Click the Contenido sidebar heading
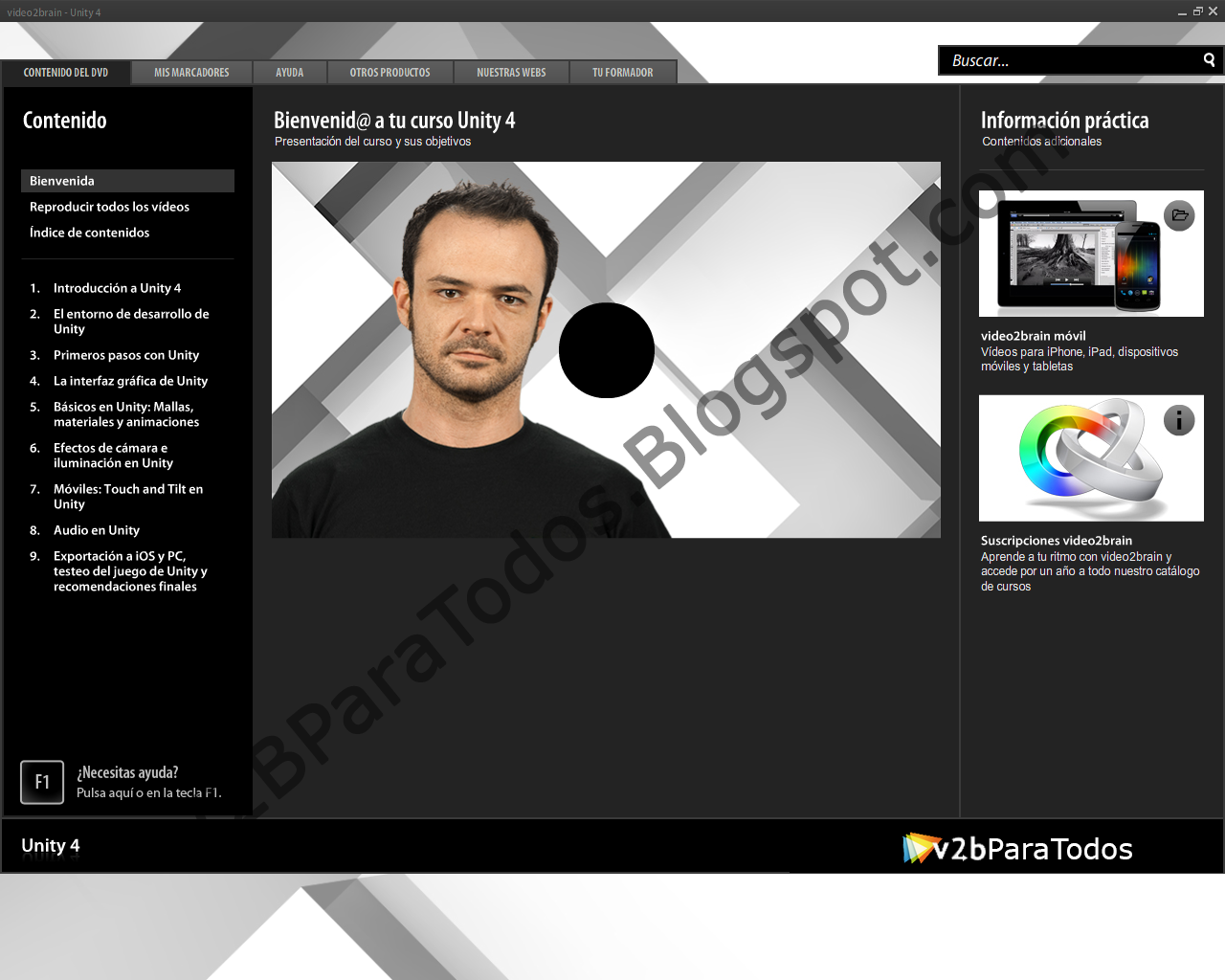This screenshot has height=980, width=1225. click(64, 121)
